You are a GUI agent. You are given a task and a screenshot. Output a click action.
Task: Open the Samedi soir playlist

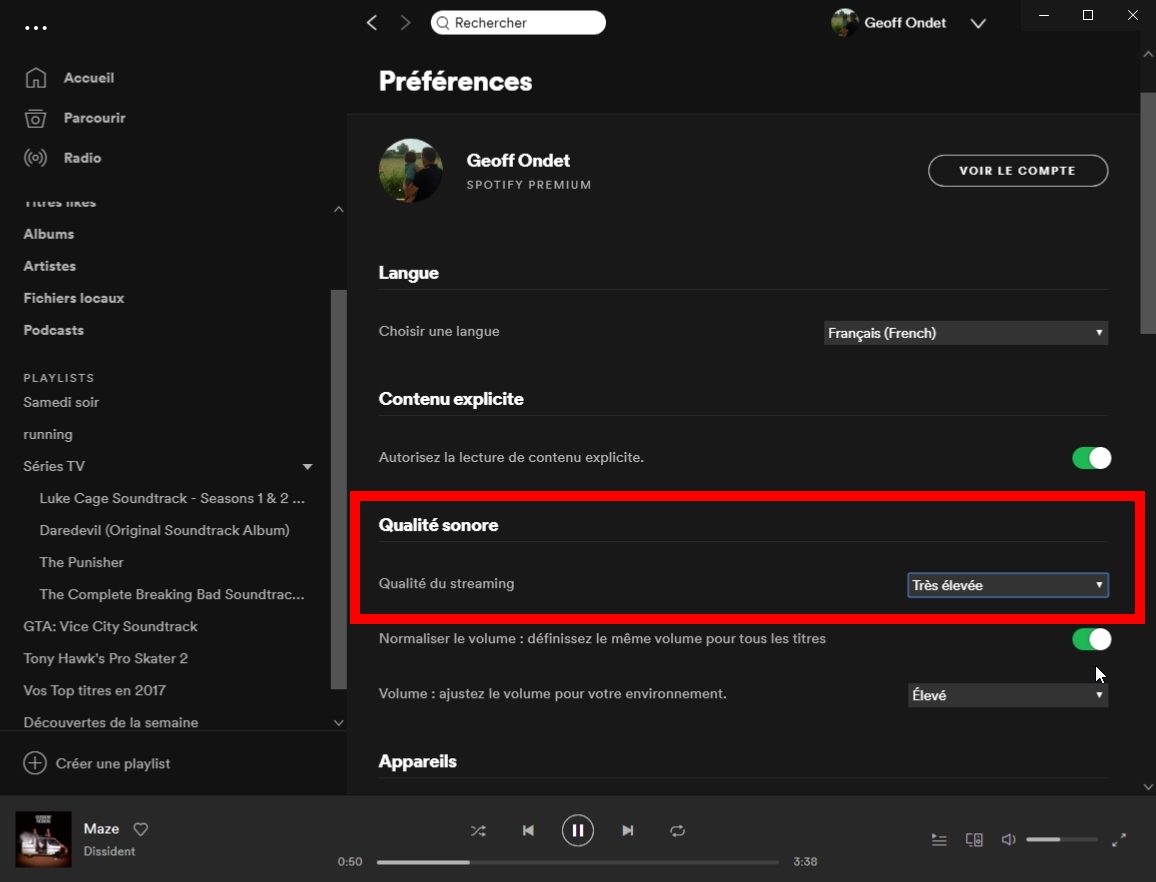[x=61, y=402]
